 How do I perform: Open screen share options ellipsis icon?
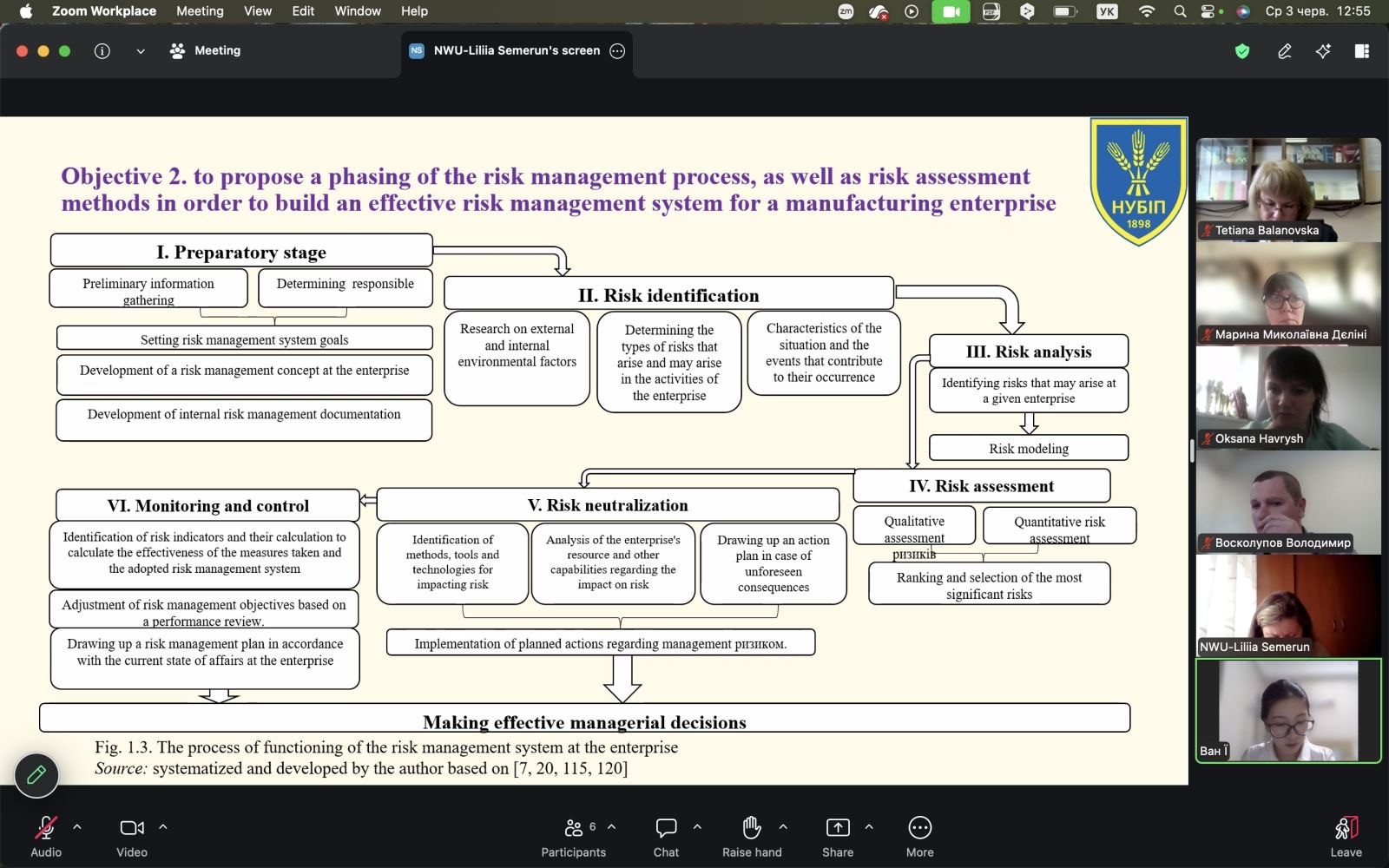click(x=617, y=51)
